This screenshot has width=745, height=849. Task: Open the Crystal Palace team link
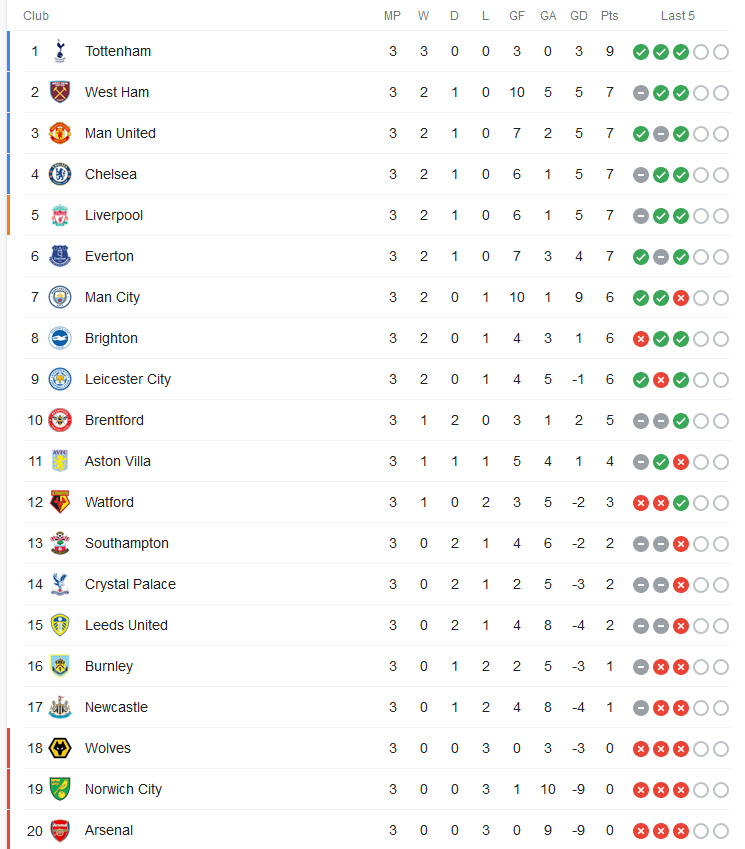[x=130, y=584]
